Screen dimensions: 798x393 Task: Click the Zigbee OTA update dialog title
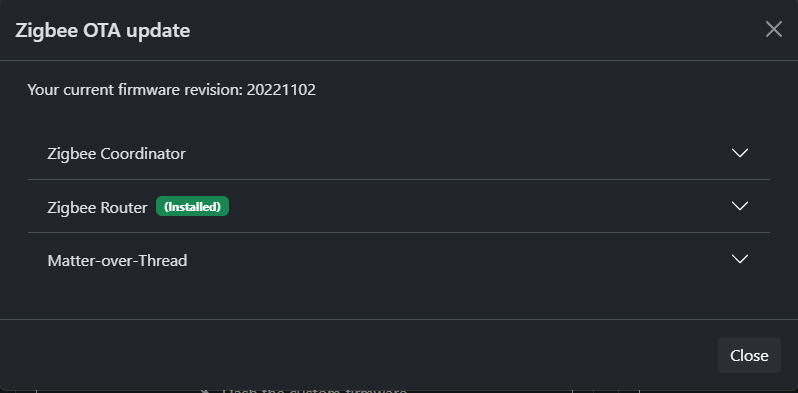[x=102, y=31]
